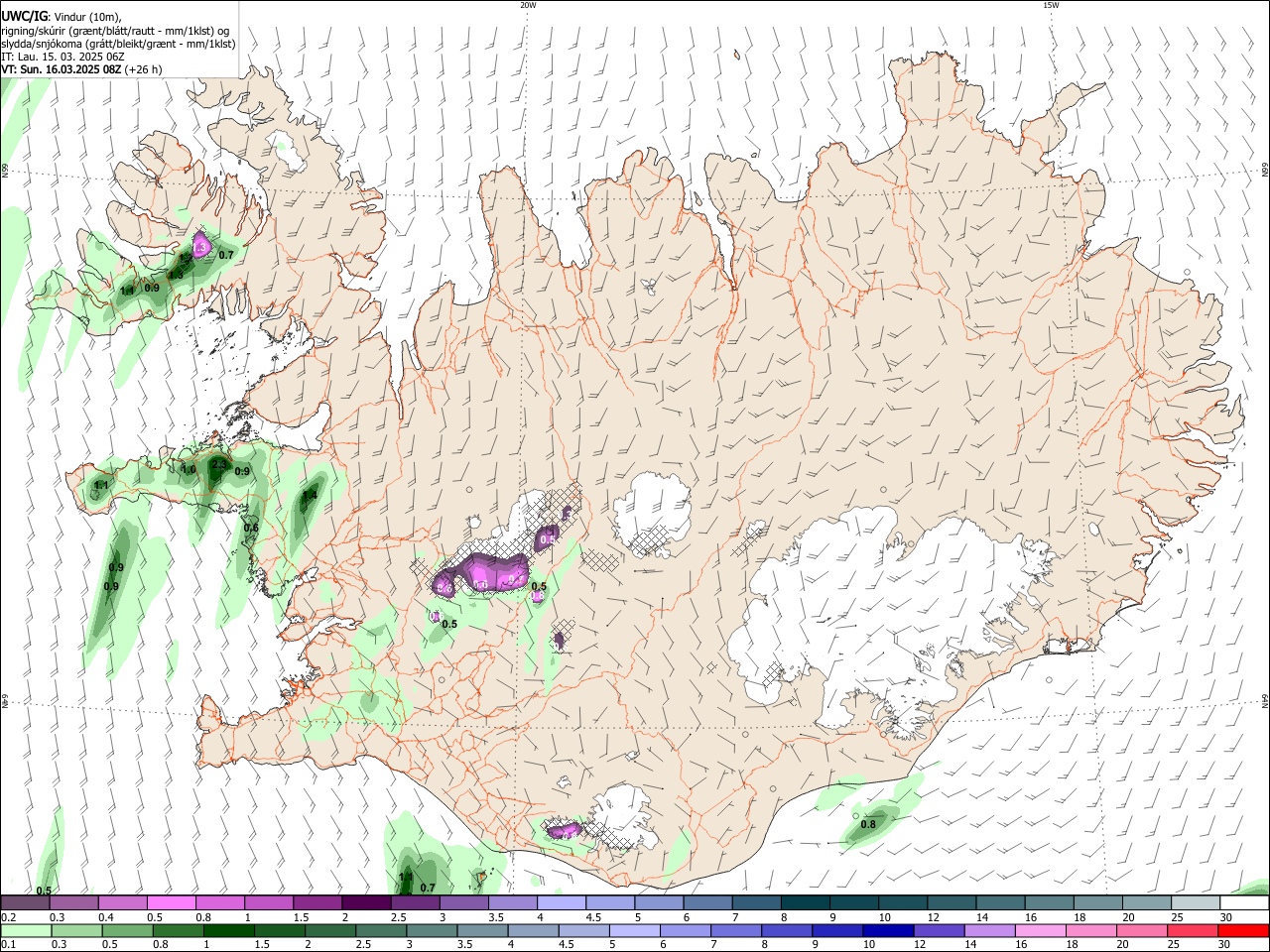Click the 0.6 precipitation value on the map
Viewport: 1270px width, 952px height.
tap(251, 528)
